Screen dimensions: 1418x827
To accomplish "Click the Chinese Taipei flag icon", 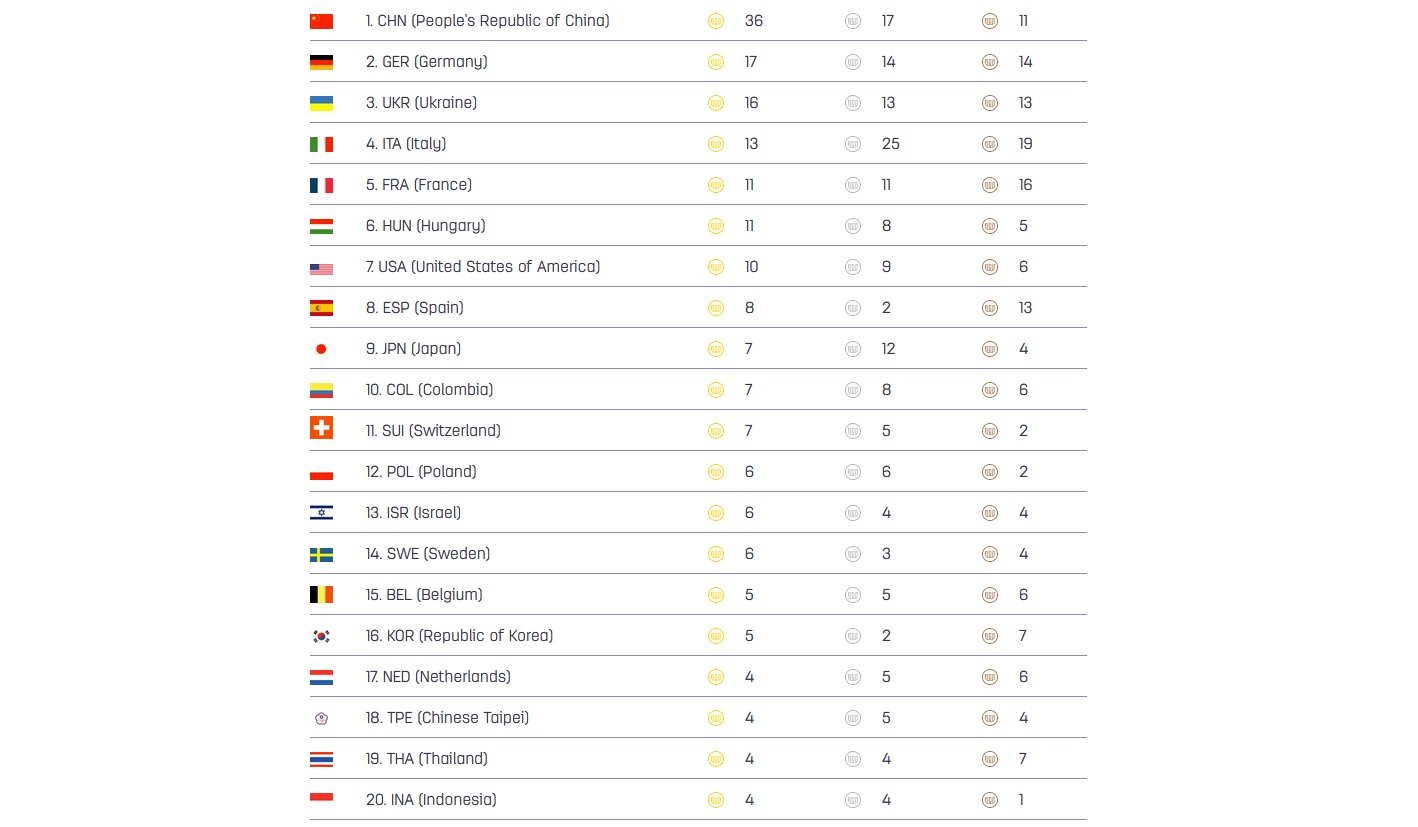I will [x=321, y=718].
